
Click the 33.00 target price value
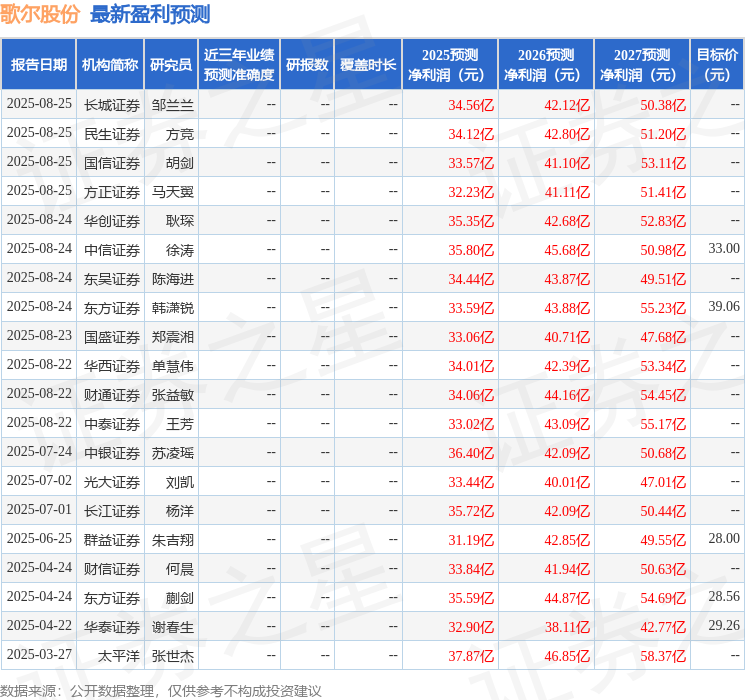724,249
